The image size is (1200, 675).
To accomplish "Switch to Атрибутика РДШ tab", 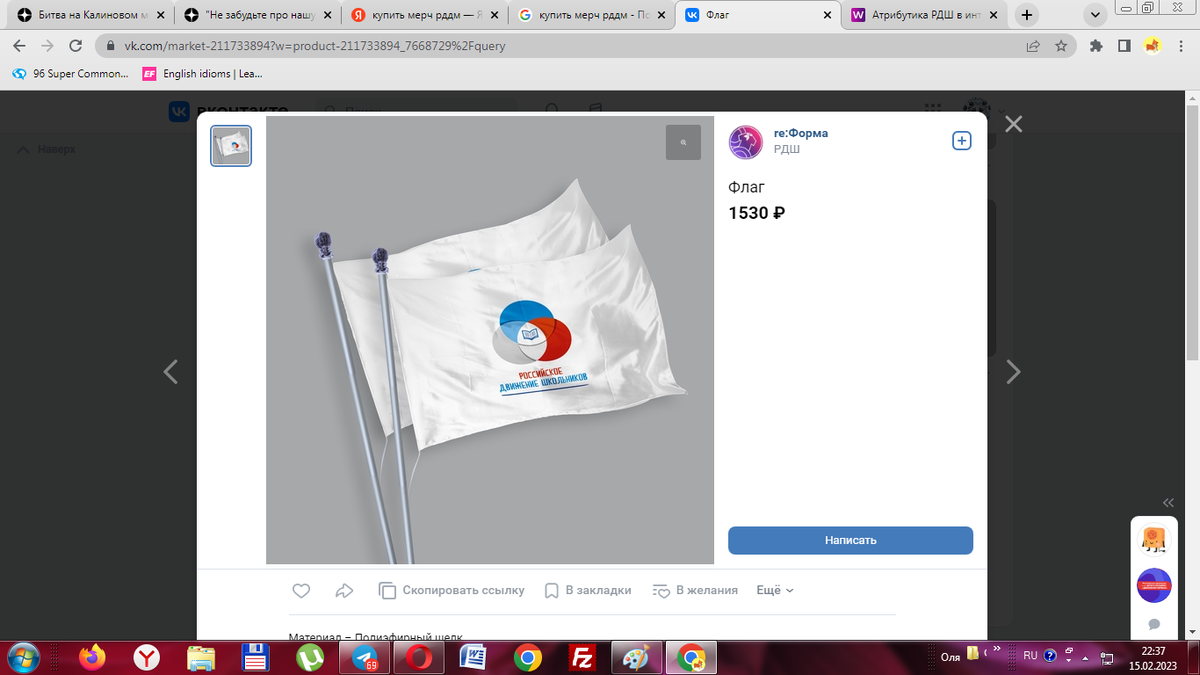I will tap(926, 16).
